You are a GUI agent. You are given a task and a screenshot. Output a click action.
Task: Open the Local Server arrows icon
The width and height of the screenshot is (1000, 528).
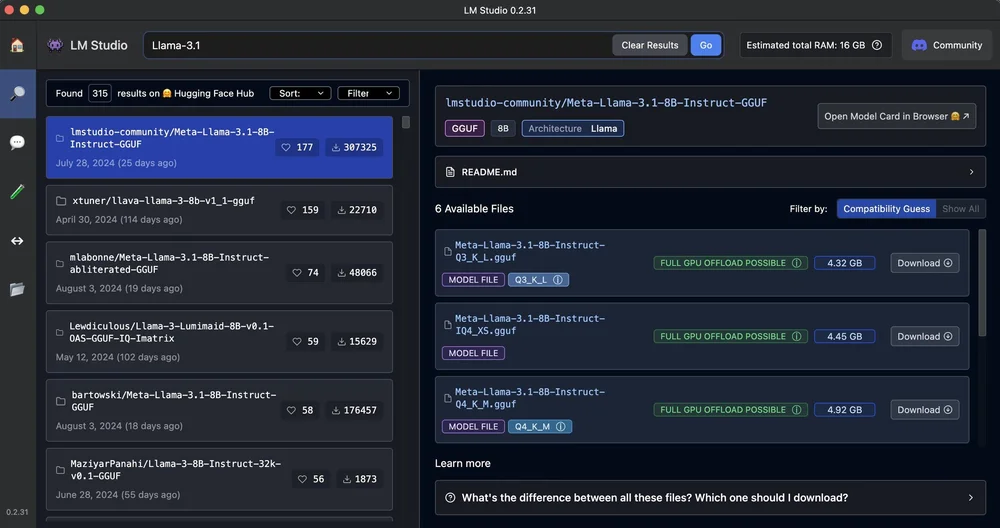tap(17, 241)
